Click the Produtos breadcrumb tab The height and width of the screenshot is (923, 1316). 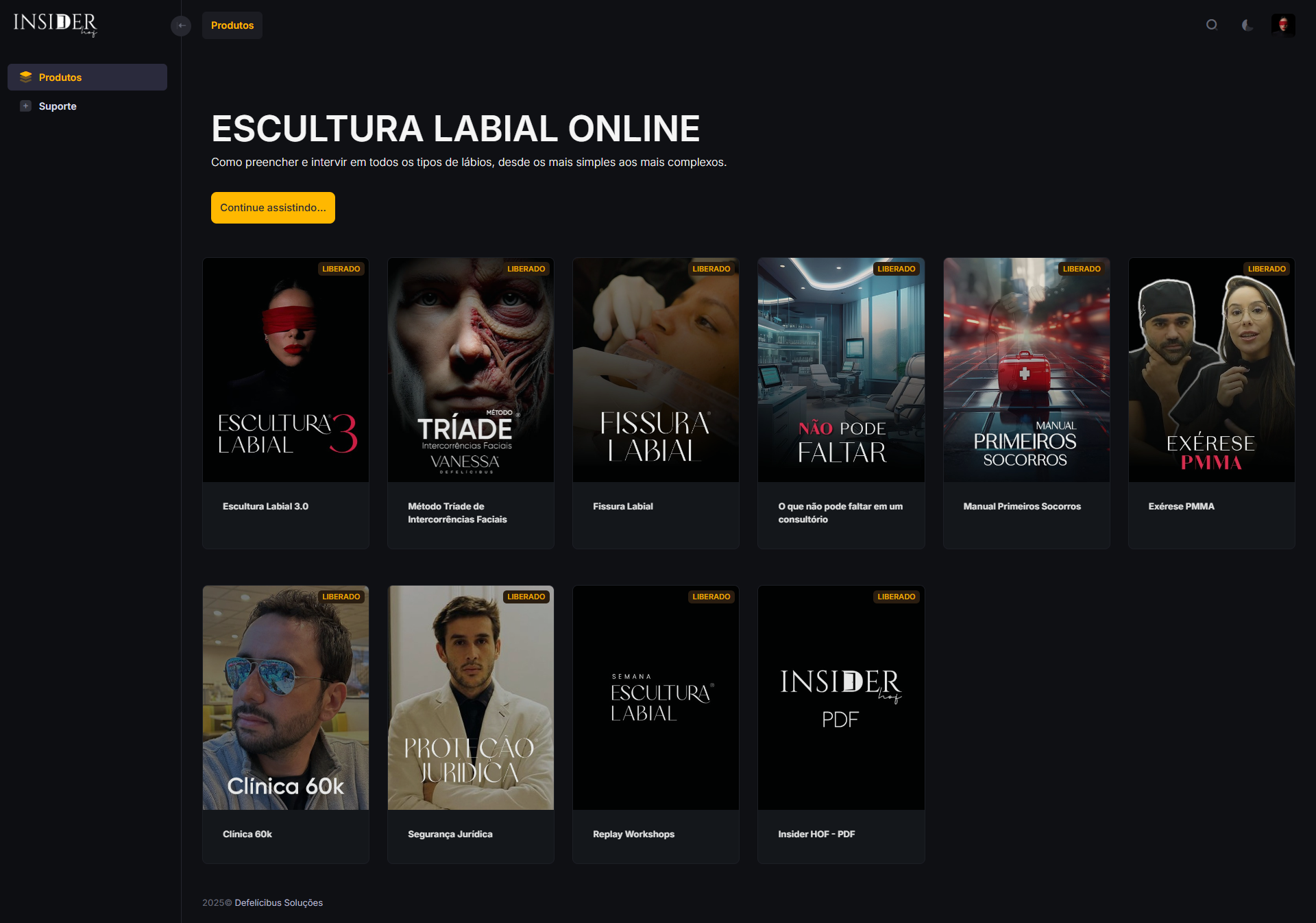pyautogui.click(x=232, y=25)
